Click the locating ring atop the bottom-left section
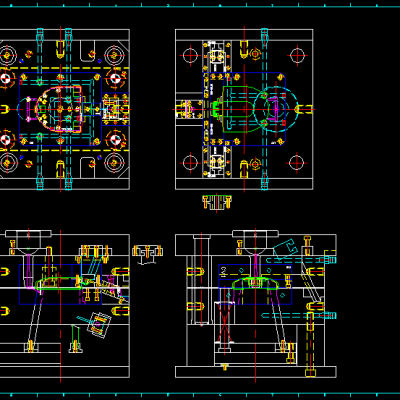Screen dimensions: 400x400 (x=28, y=233)
